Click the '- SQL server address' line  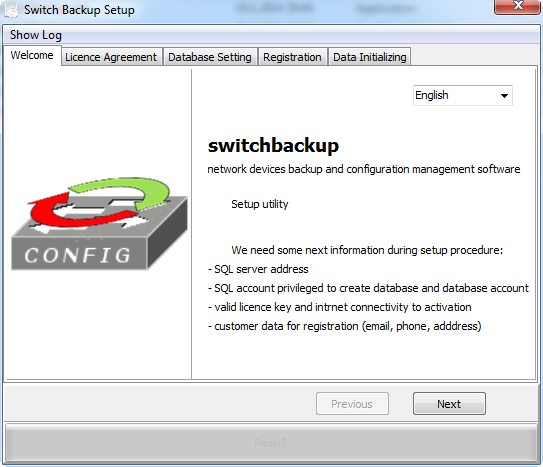(x=258, y=269)
